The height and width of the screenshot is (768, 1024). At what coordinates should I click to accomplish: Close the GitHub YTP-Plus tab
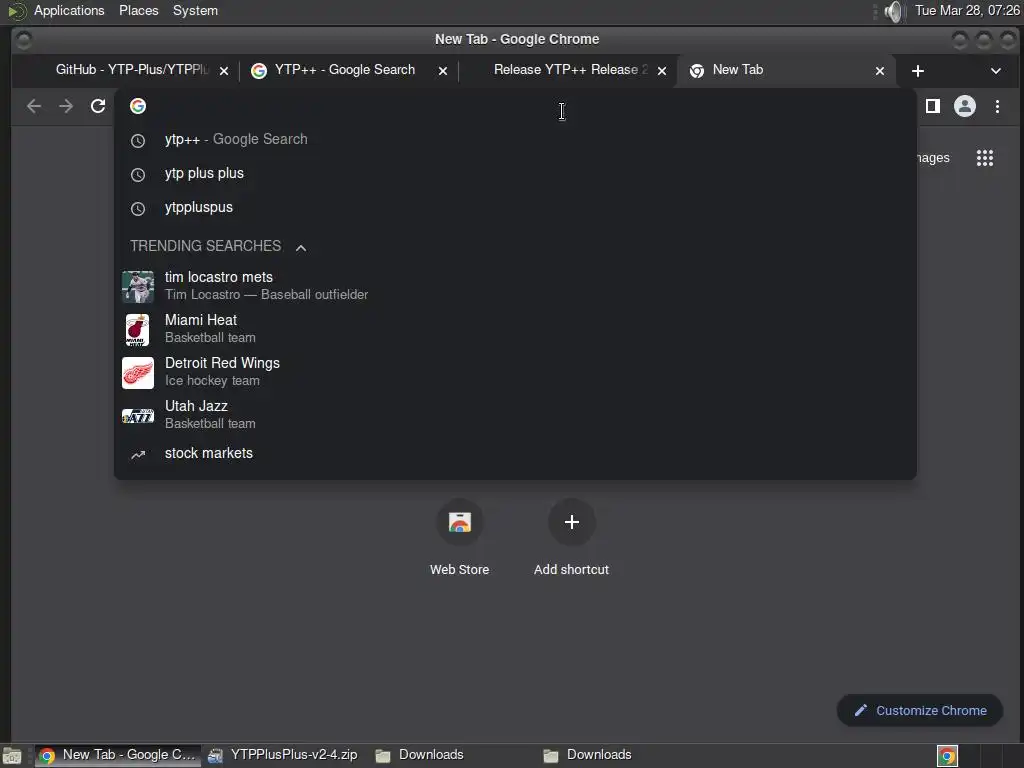[224, 71]
